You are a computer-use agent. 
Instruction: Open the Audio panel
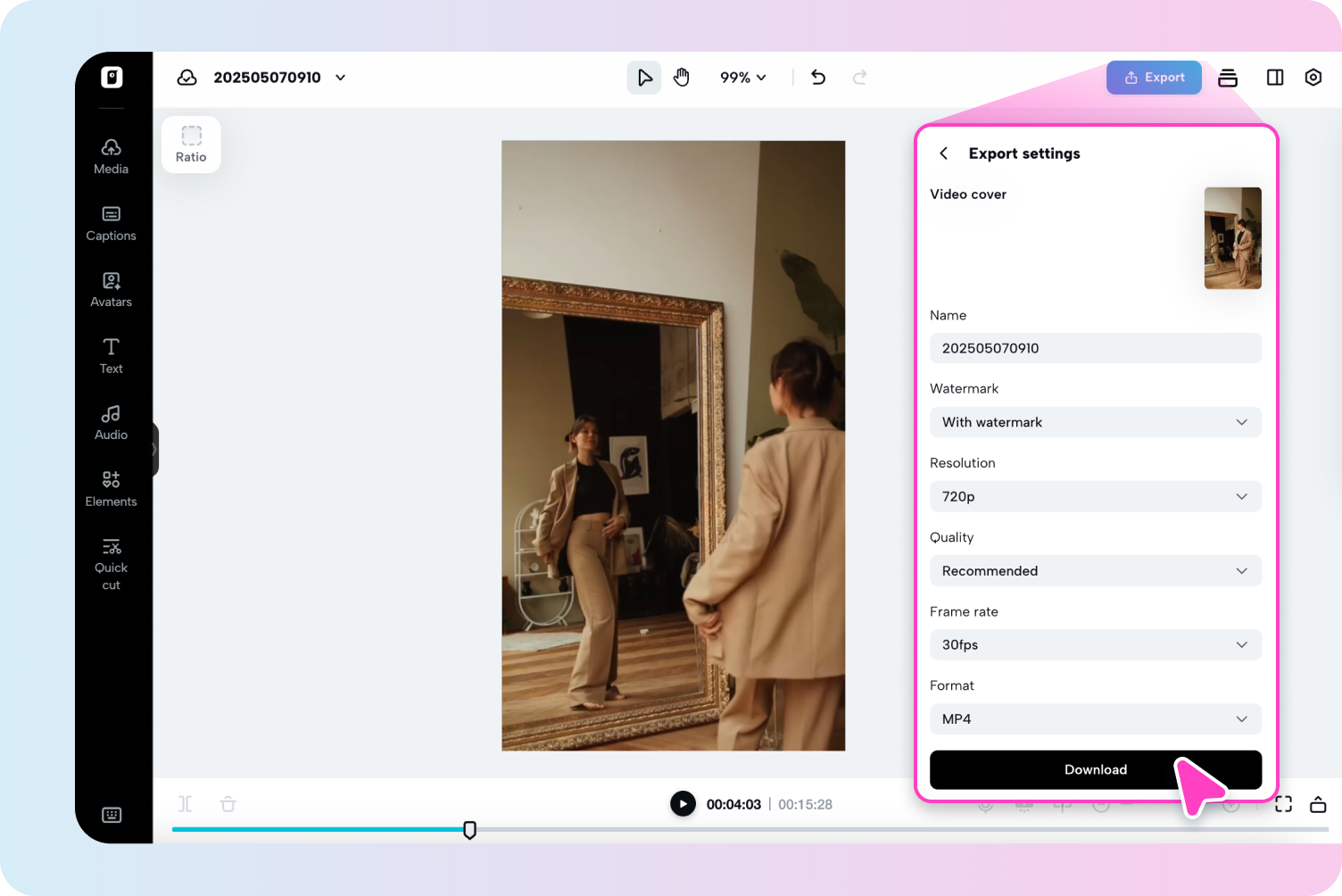(x=111, y=421)
